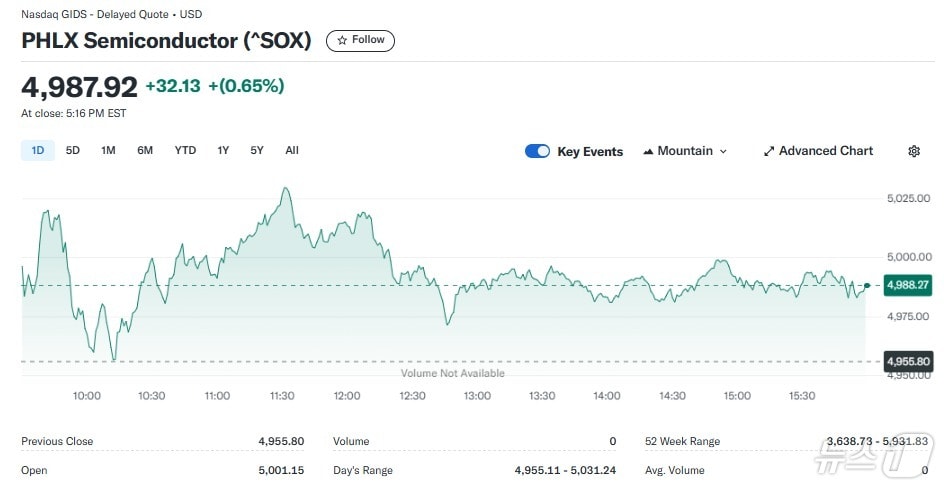
Task: Select the All time range
Action: tap(292, 150)
